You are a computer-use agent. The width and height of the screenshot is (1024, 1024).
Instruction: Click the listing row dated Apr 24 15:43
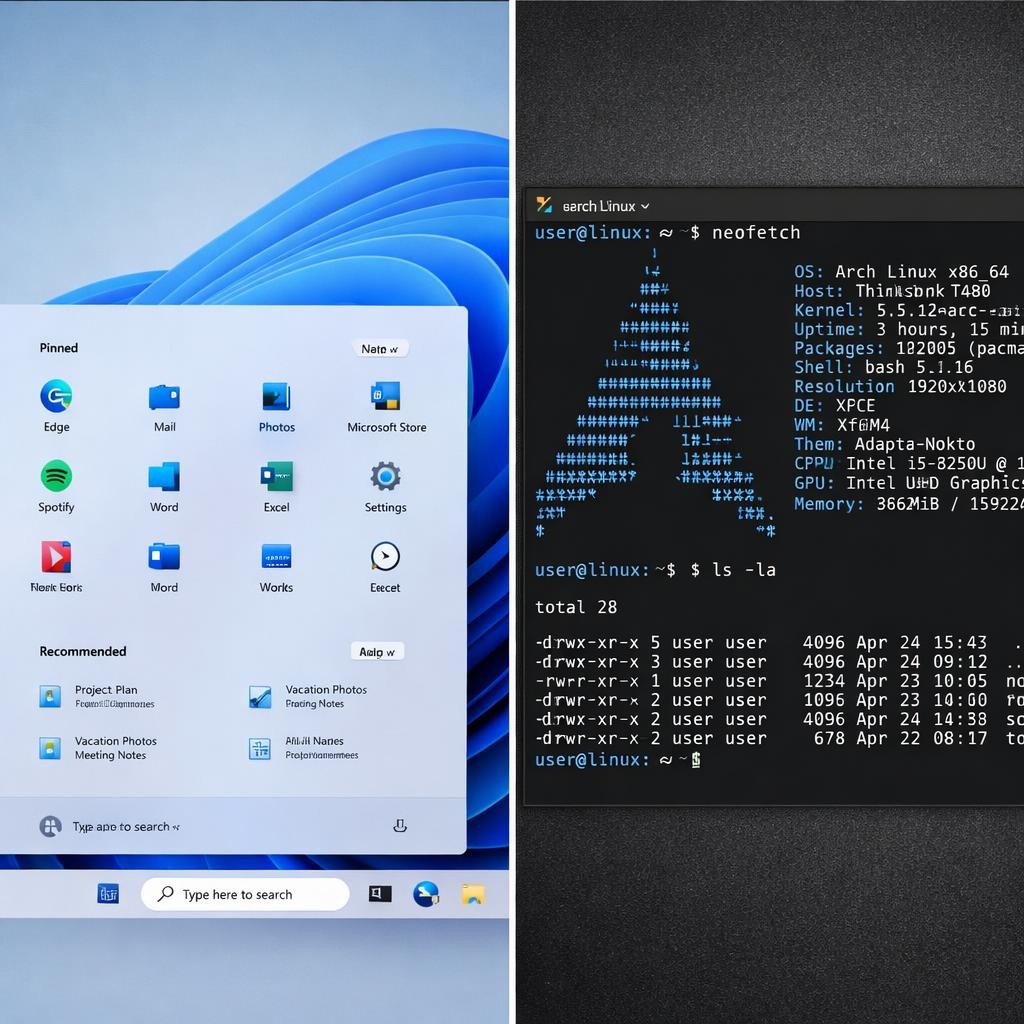pos(779,643)
